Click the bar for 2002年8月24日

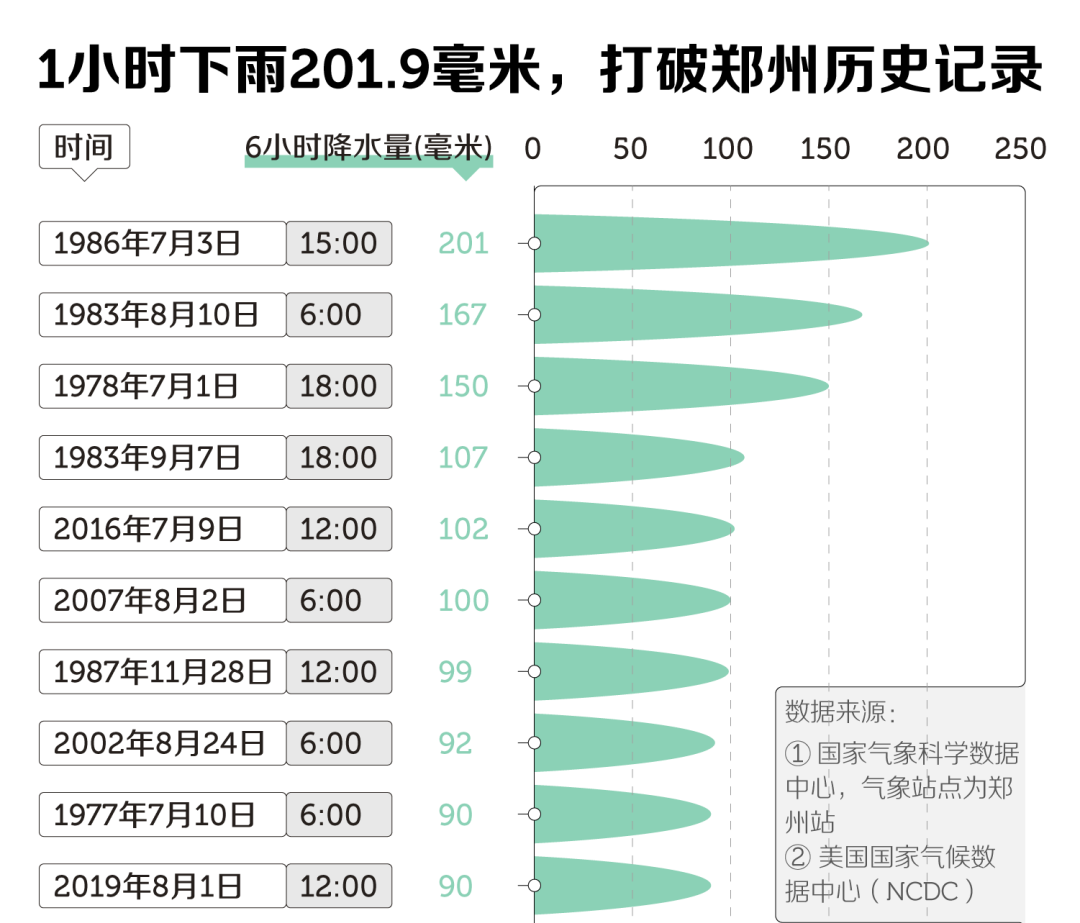click(x=625, y=743)
